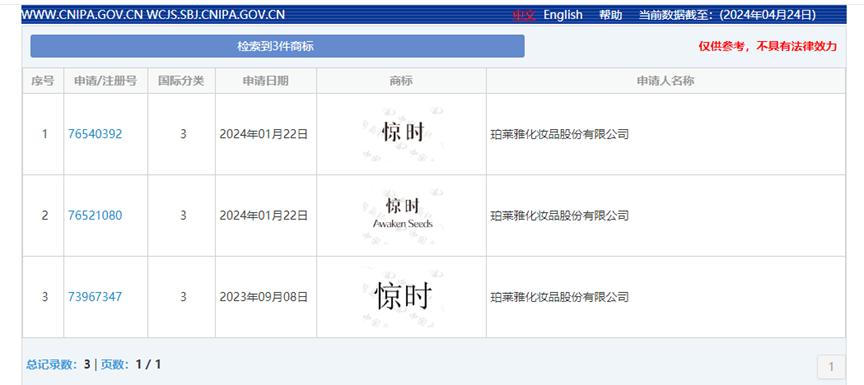Switch language to English
The width and height of the screenshot is (864, 385).
point(563,15)
